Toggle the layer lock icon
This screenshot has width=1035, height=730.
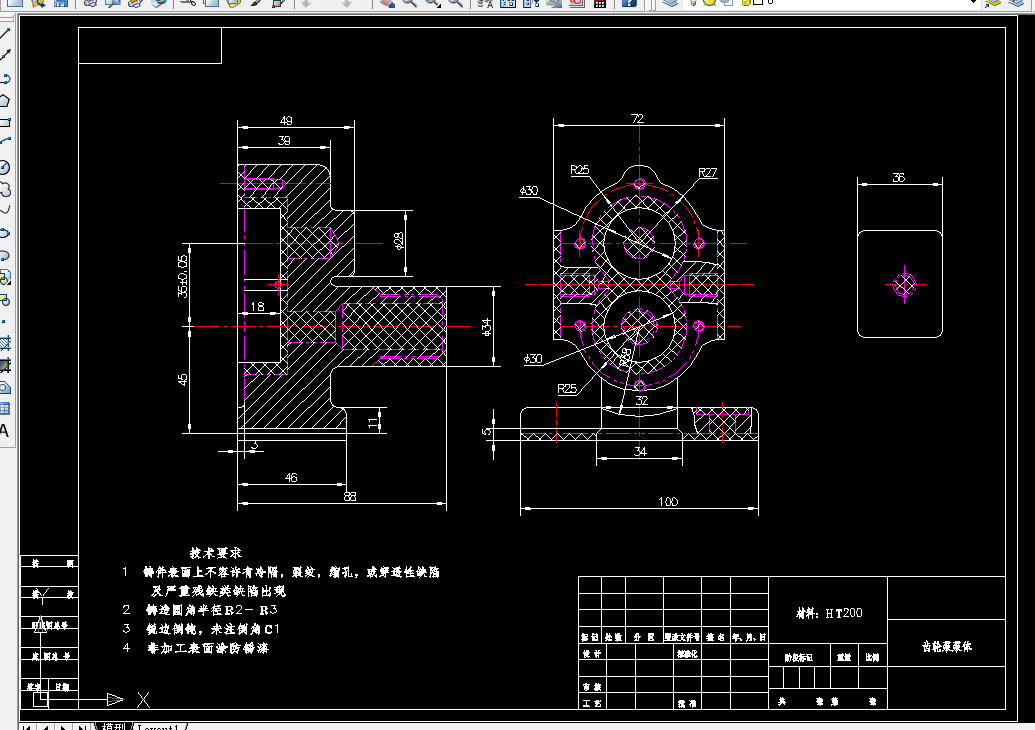[747, 3]
